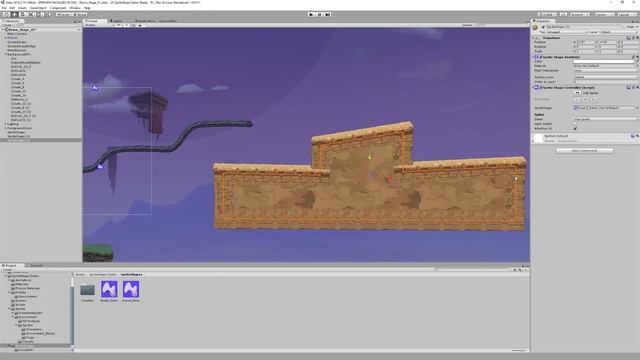This screenshot has width=640, height=360.
Task: Start Play mode with the Play button
Action: pos(311,14)
